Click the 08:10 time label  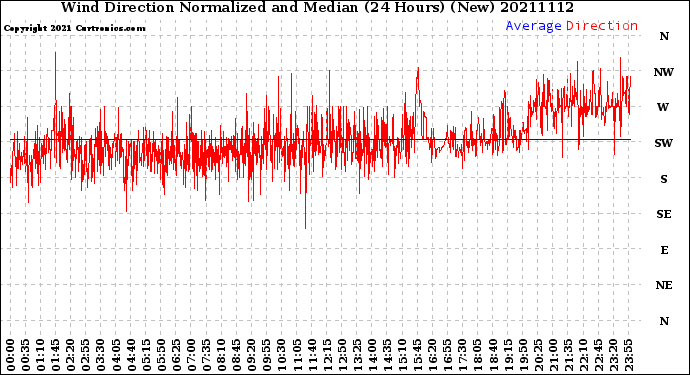coord(221,355)
